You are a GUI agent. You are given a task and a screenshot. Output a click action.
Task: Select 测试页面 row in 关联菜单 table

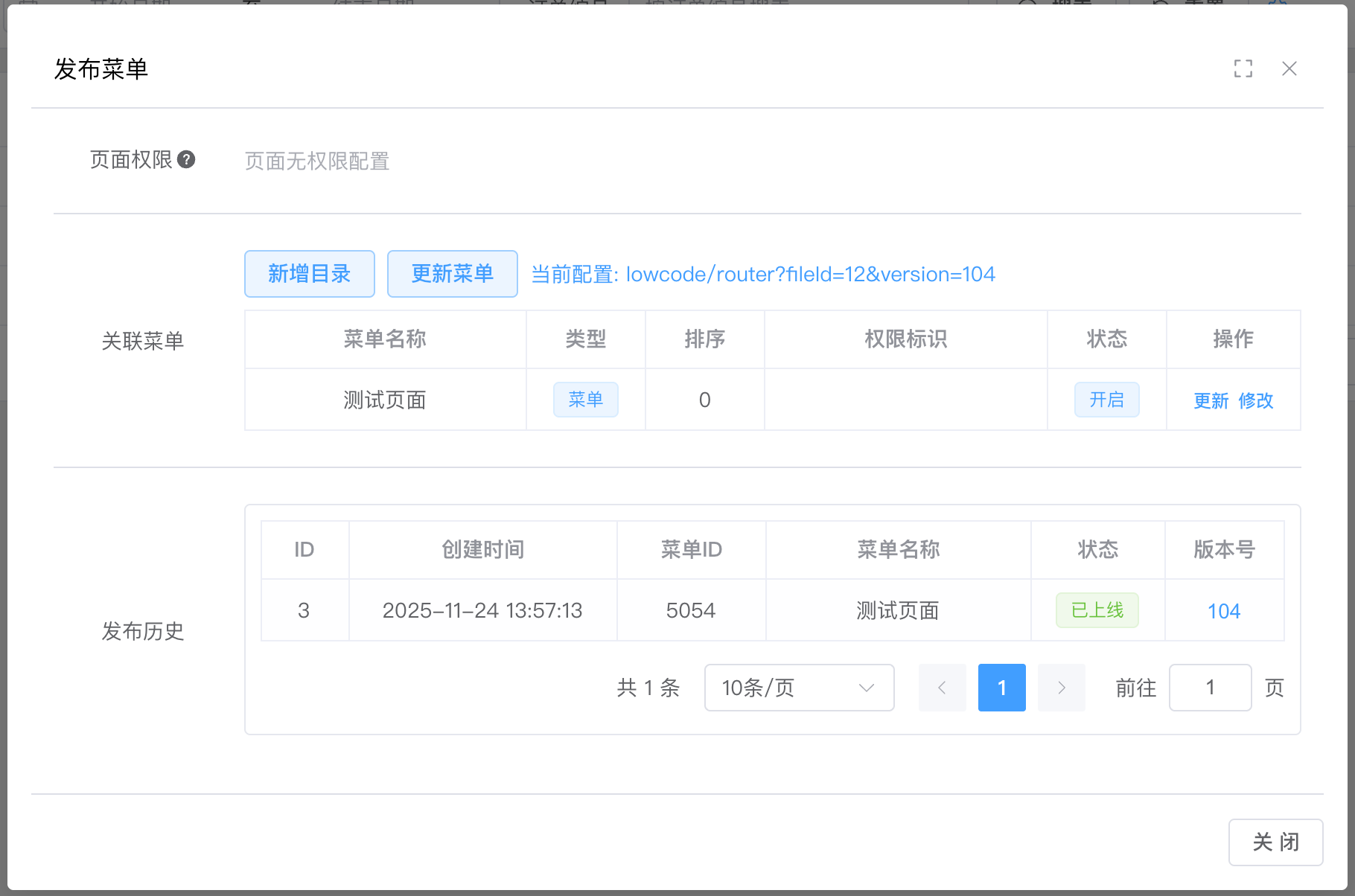pyautogui.click(x=385, y=400)
